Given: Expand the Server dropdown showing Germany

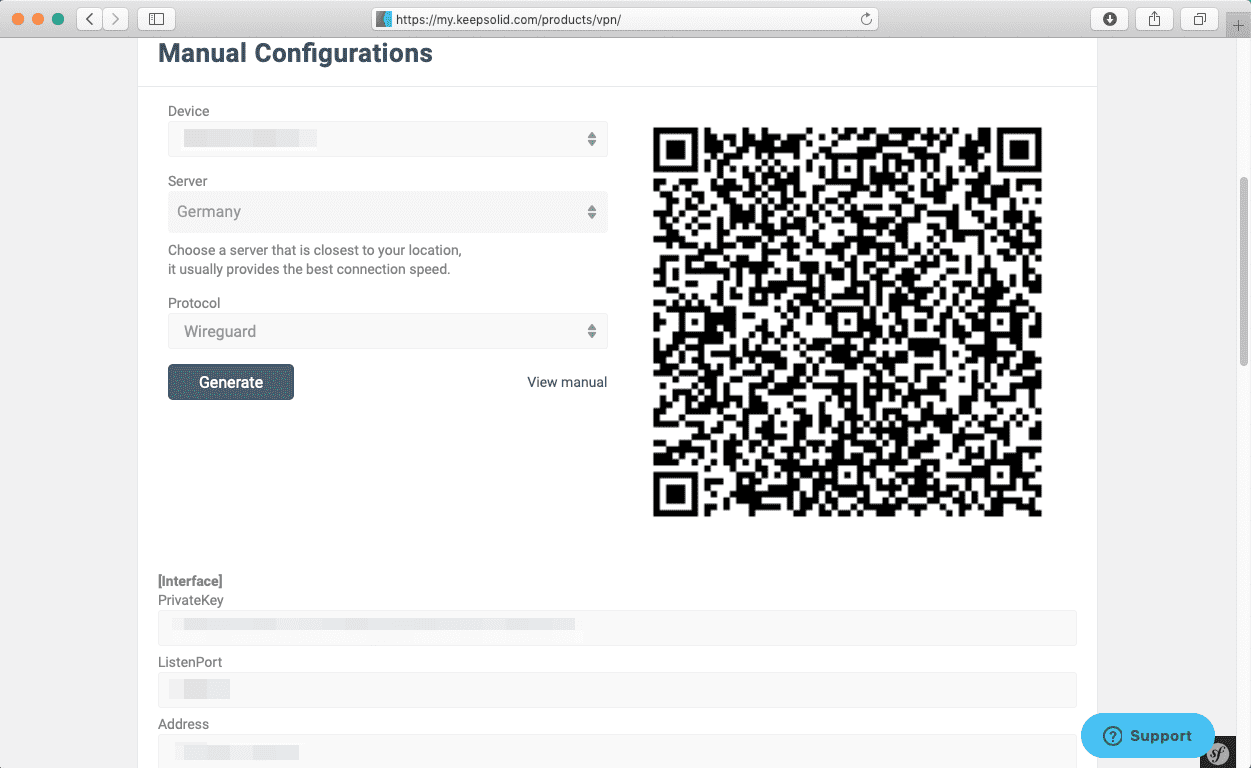Looking at the screenshot, I should [387, 212].
